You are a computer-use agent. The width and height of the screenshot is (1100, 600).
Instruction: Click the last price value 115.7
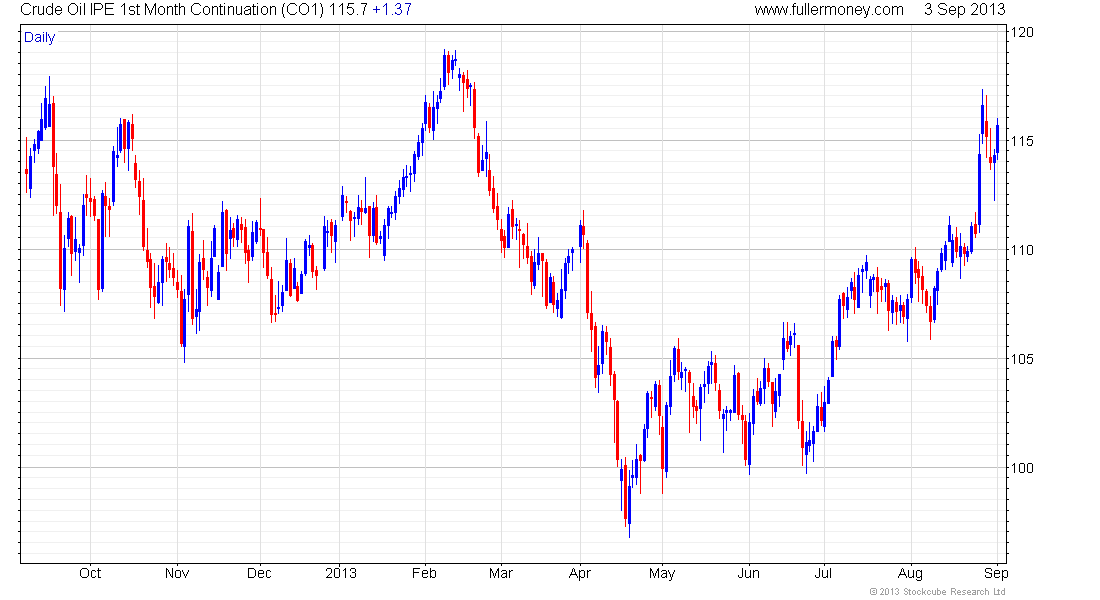[x=348, y=10]
